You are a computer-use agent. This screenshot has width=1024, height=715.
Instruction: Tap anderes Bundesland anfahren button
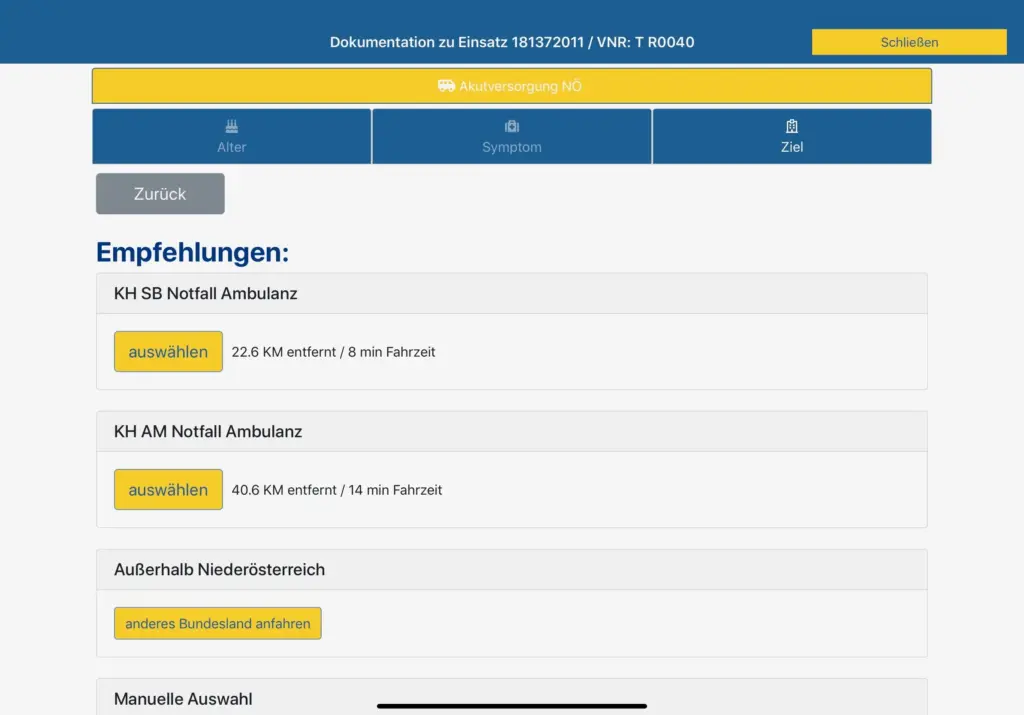point(217,623)
